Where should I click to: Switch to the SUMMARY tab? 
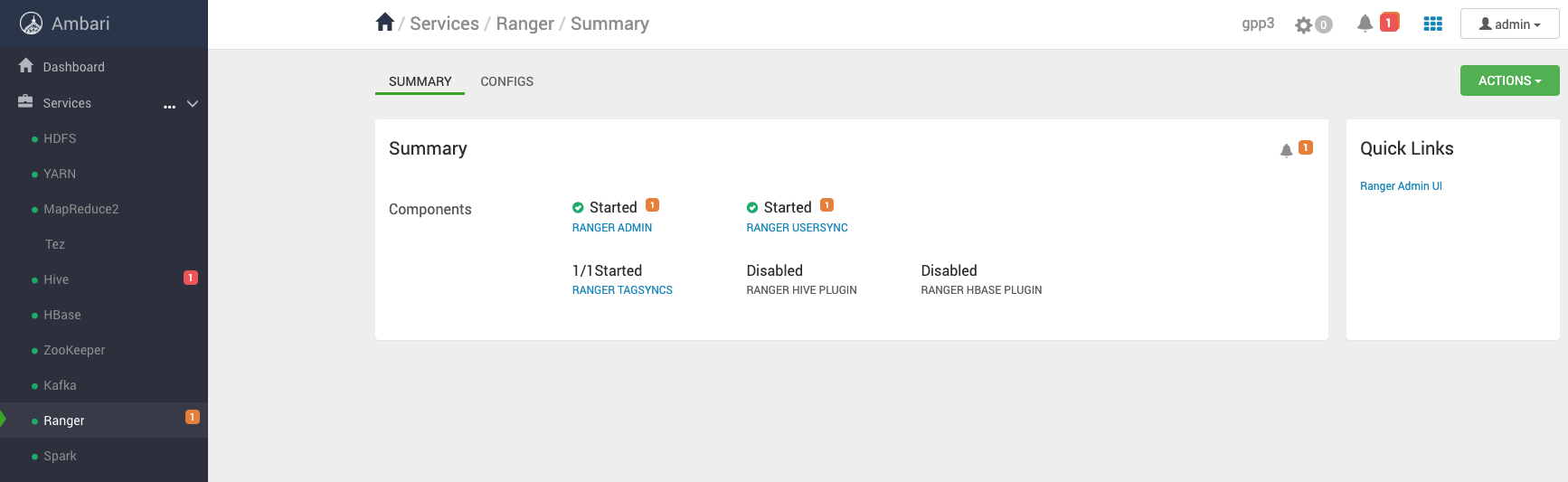[x=420, y=81]
